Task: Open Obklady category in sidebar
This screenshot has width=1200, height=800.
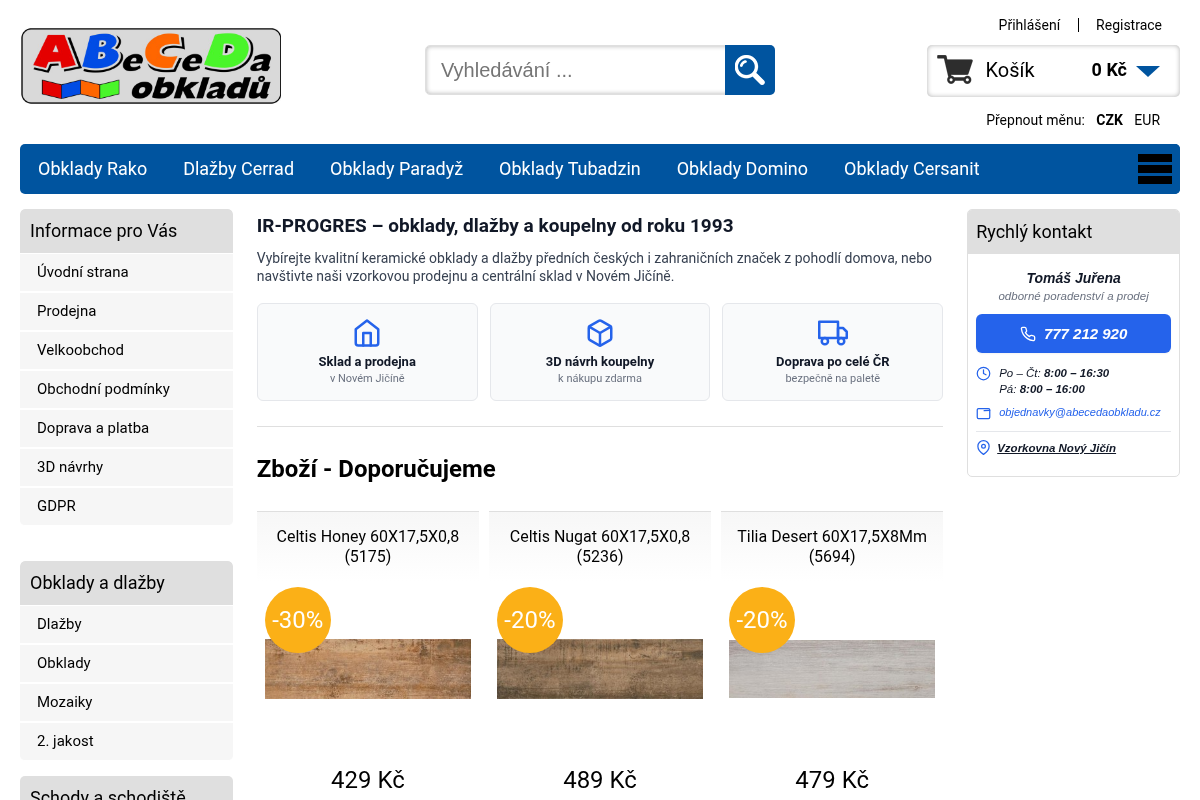Action: coord(126,663)
